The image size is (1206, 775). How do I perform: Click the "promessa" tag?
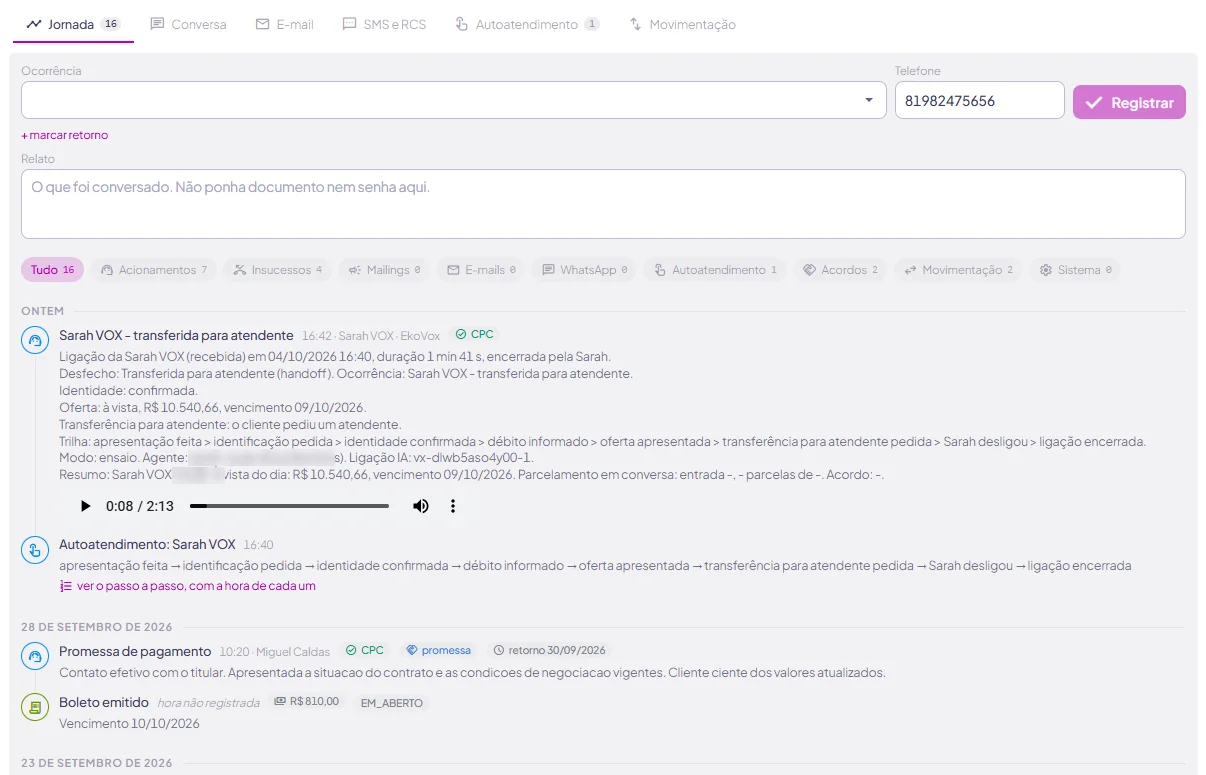point(439,650)
